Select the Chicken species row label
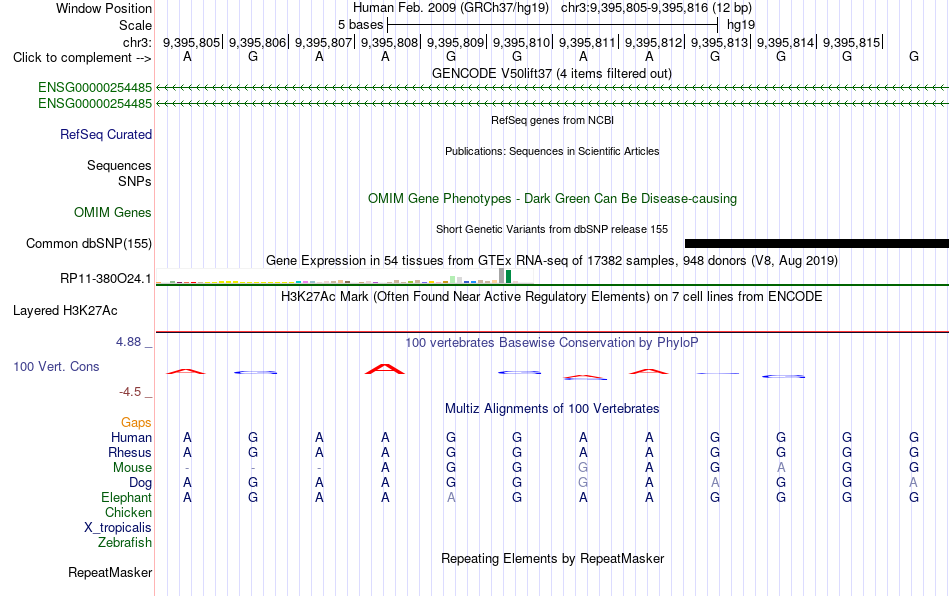The height and width of the screenshot is (596, 950). (128, 512)
